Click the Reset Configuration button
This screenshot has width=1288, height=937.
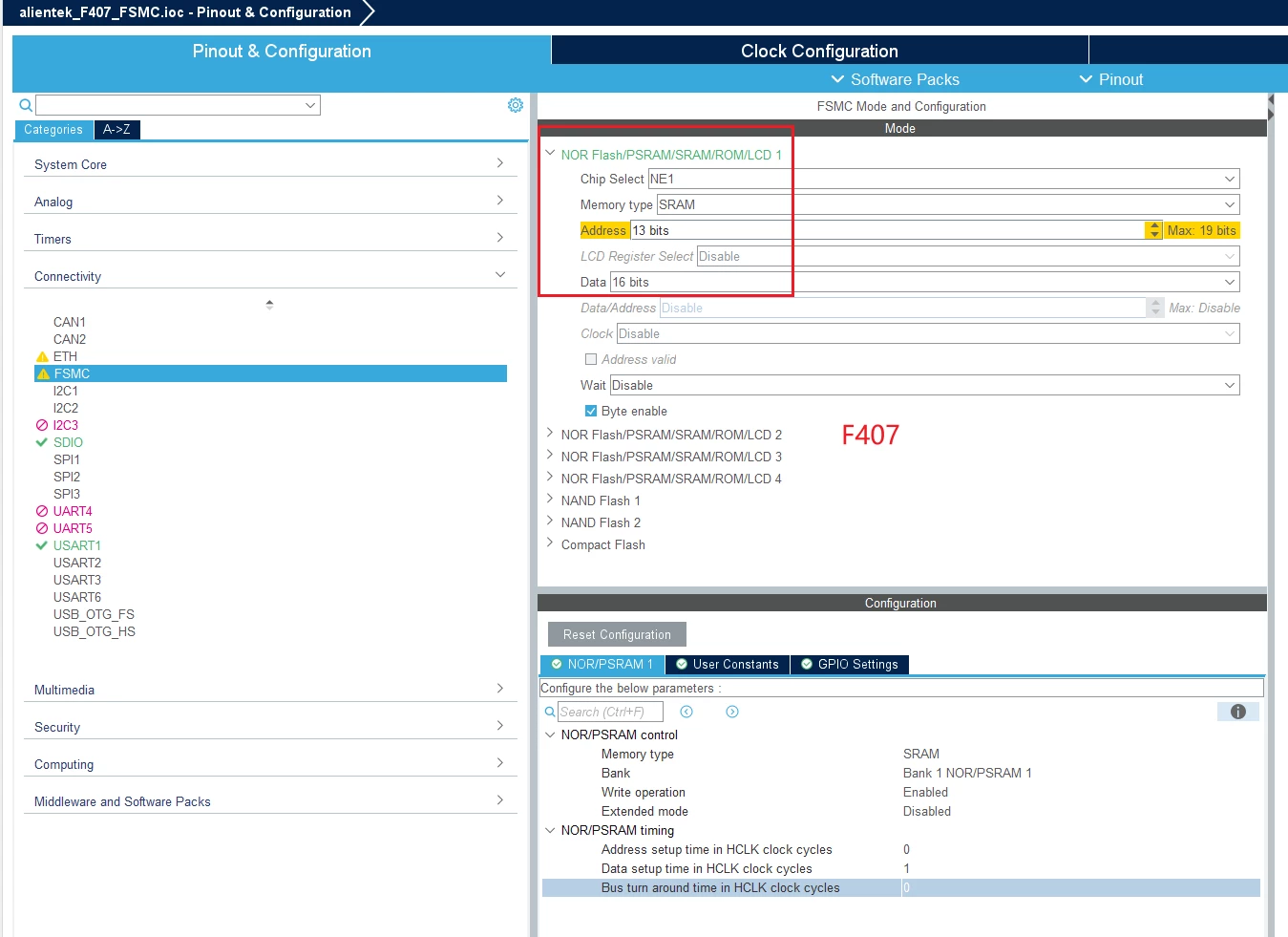tap(617, 634)
